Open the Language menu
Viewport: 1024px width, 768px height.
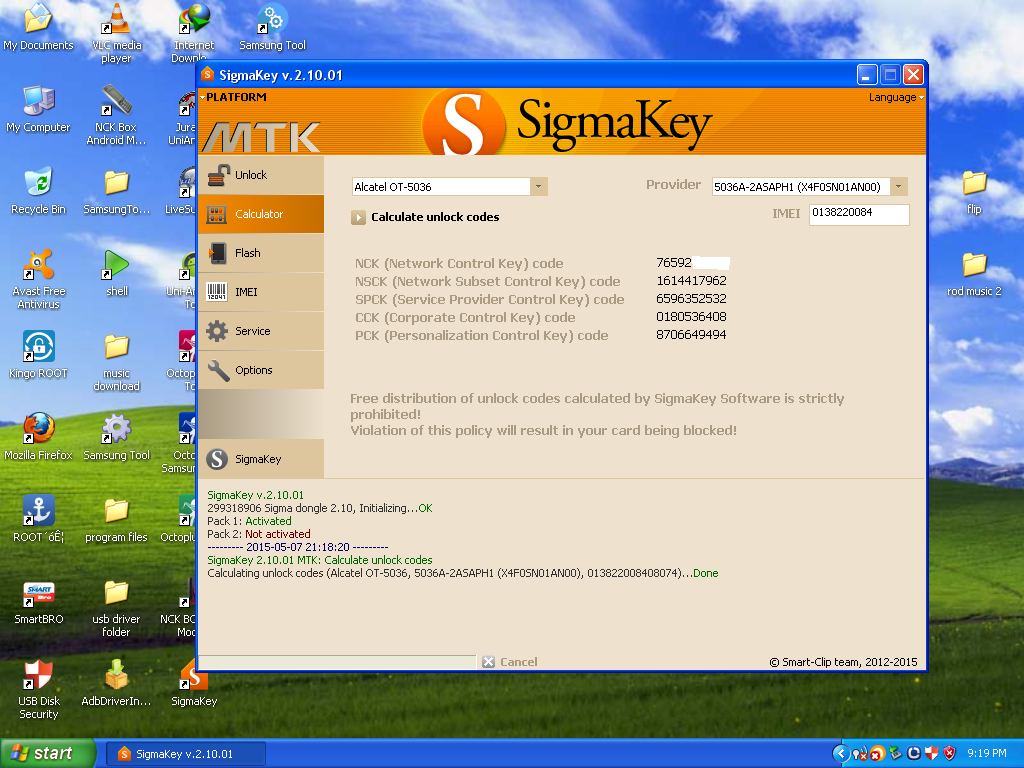(895, 97)
